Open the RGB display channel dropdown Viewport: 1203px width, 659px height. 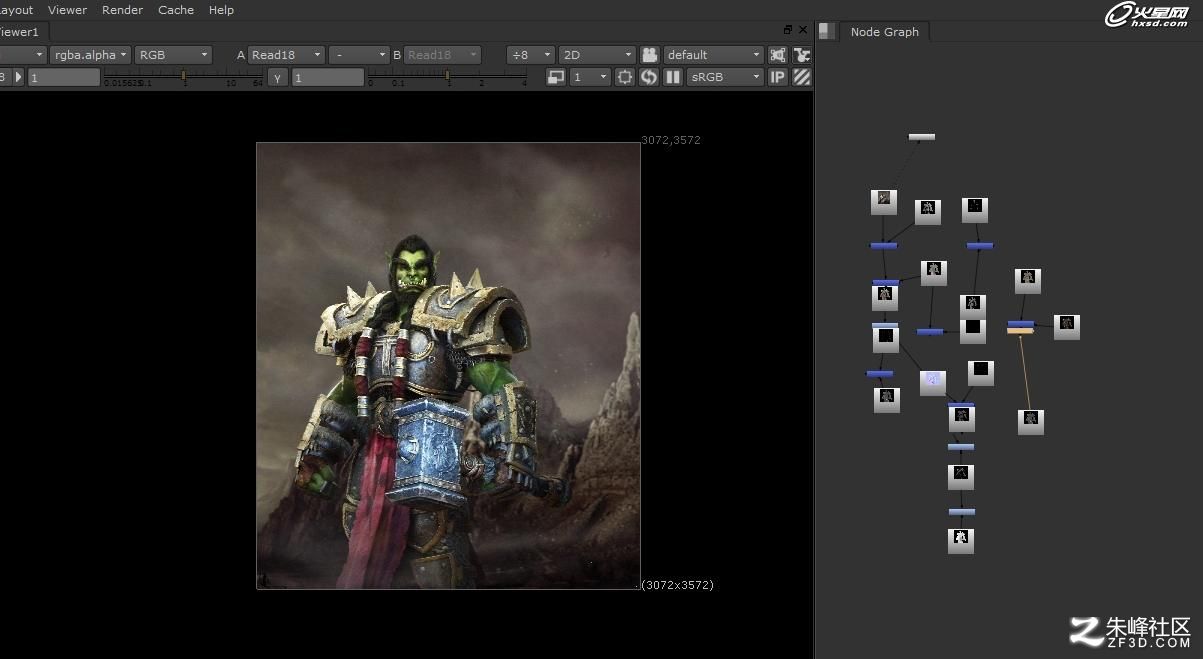(173, 55)
